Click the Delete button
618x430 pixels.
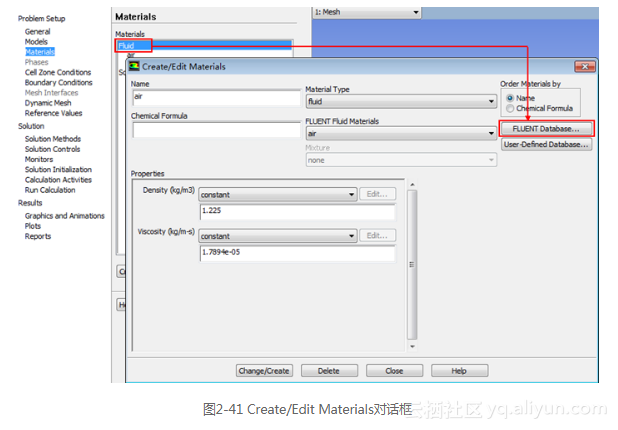tap(329, 371)
